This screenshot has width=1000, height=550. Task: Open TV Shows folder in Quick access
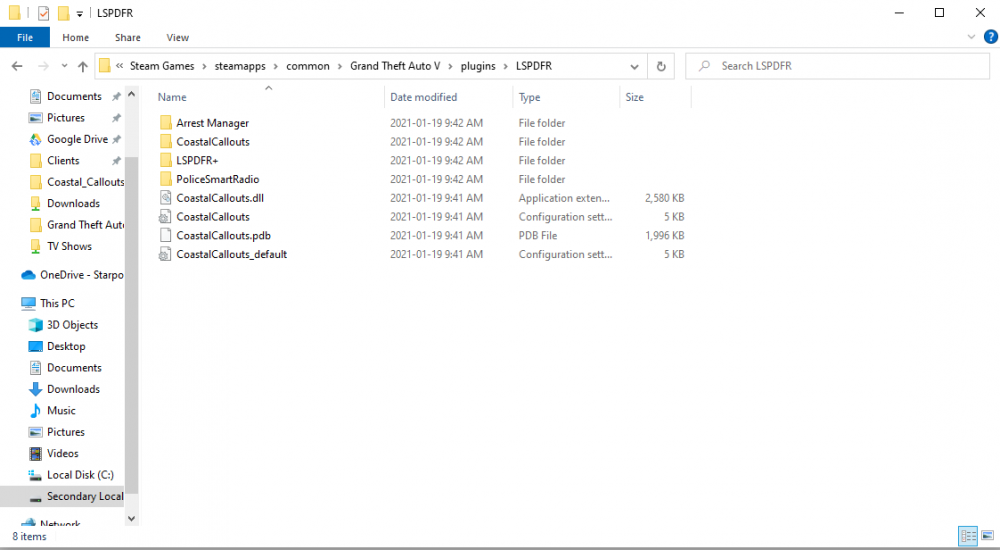click(x=61, y=246)
